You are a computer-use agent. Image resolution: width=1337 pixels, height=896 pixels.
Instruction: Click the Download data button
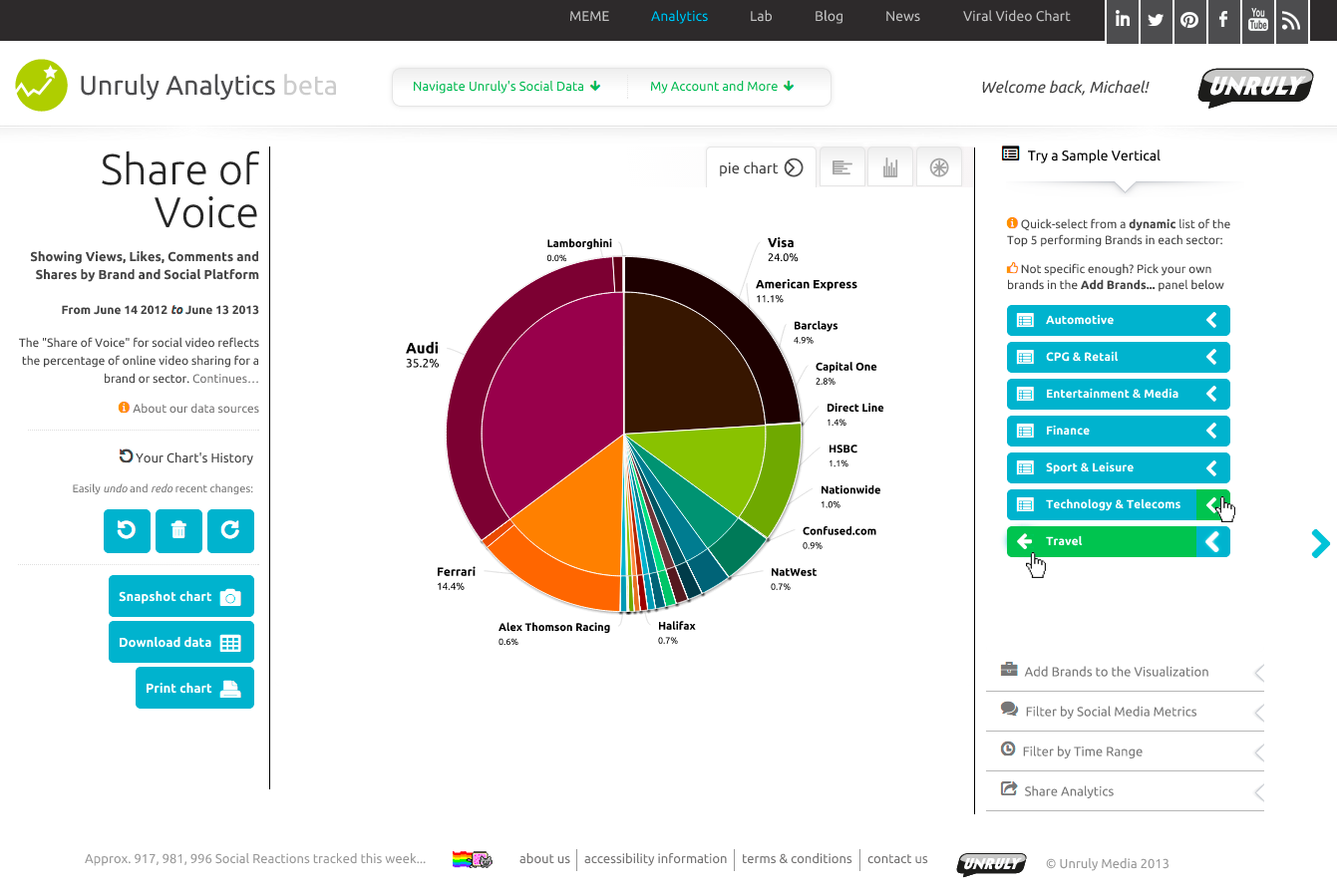(x=180, y=642)
